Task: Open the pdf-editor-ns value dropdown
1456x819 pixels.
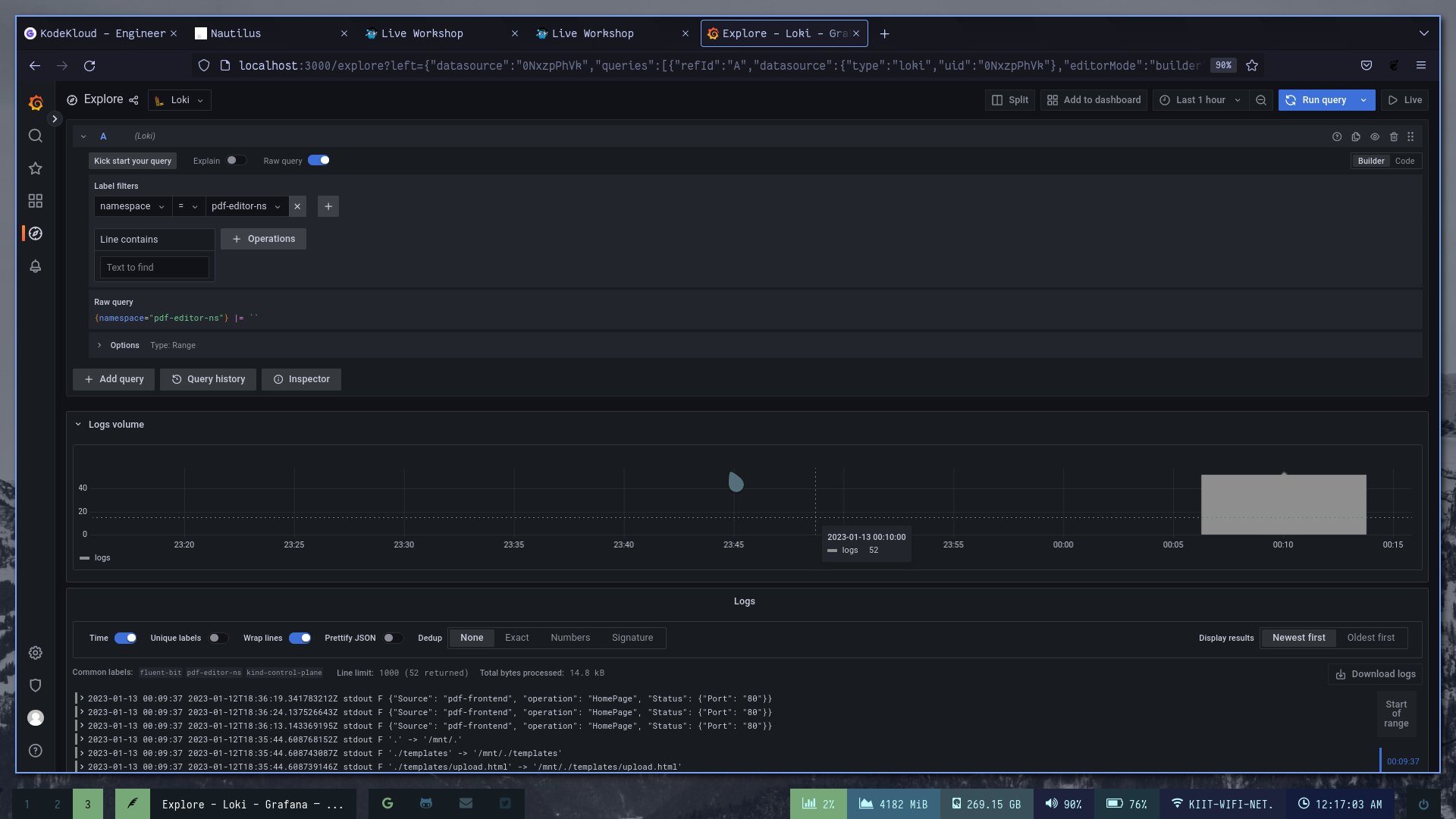Action: 246,206
